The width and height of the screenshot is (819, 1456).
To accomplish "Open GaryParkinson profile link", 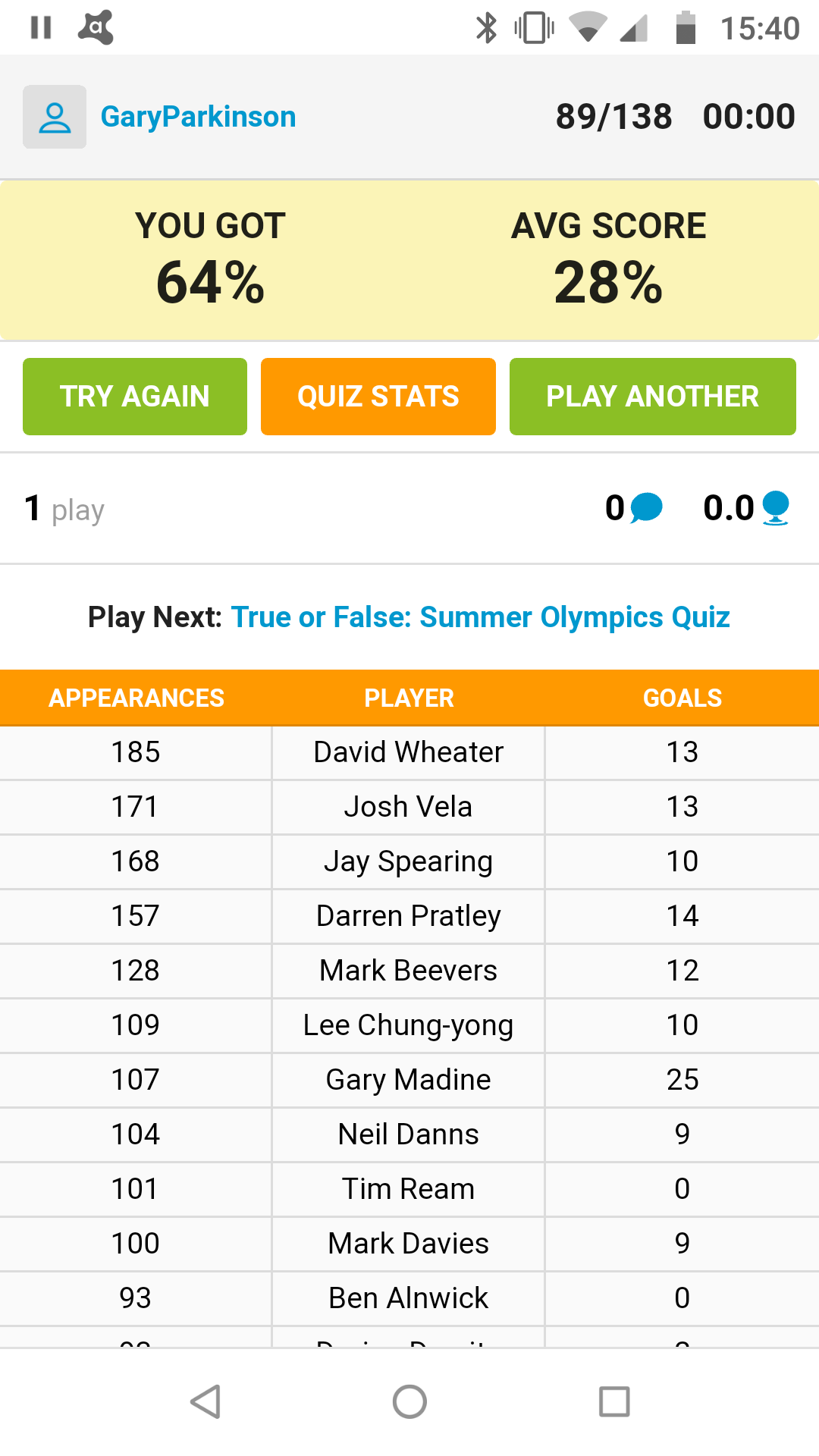I will click(x=198, y=117).
